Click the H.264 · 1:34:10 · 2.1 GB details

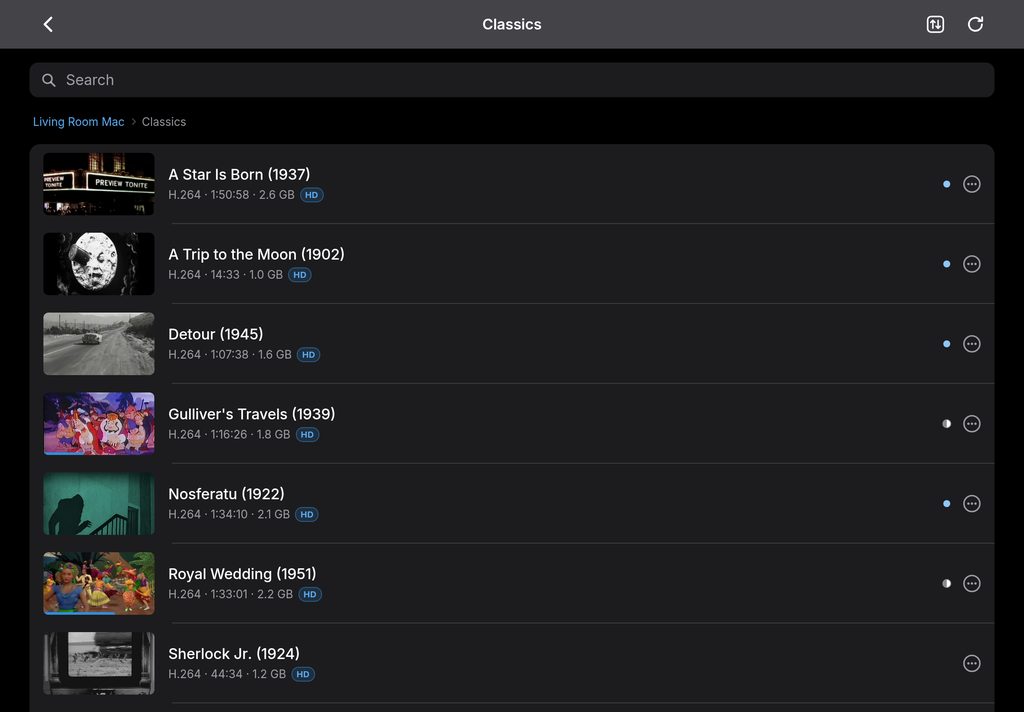tap(229, 515)
